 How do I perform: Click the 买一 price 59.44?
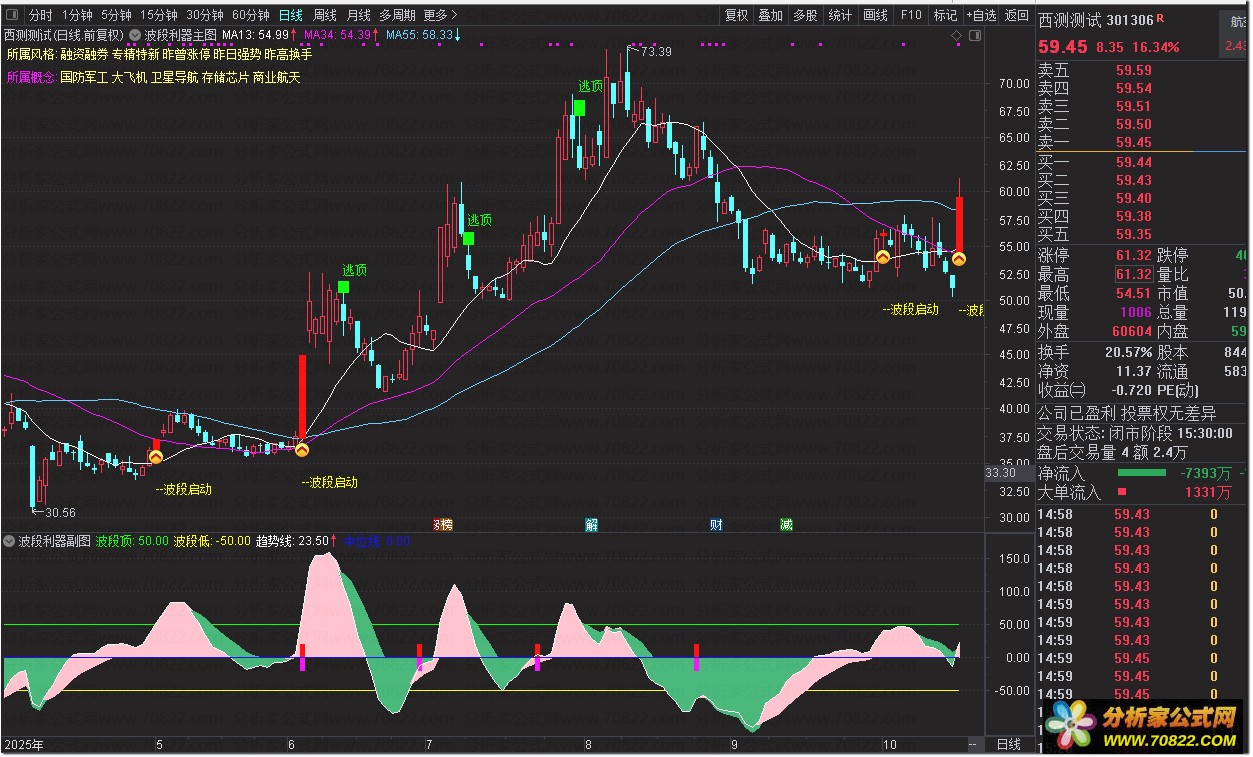coord(1133,162)
